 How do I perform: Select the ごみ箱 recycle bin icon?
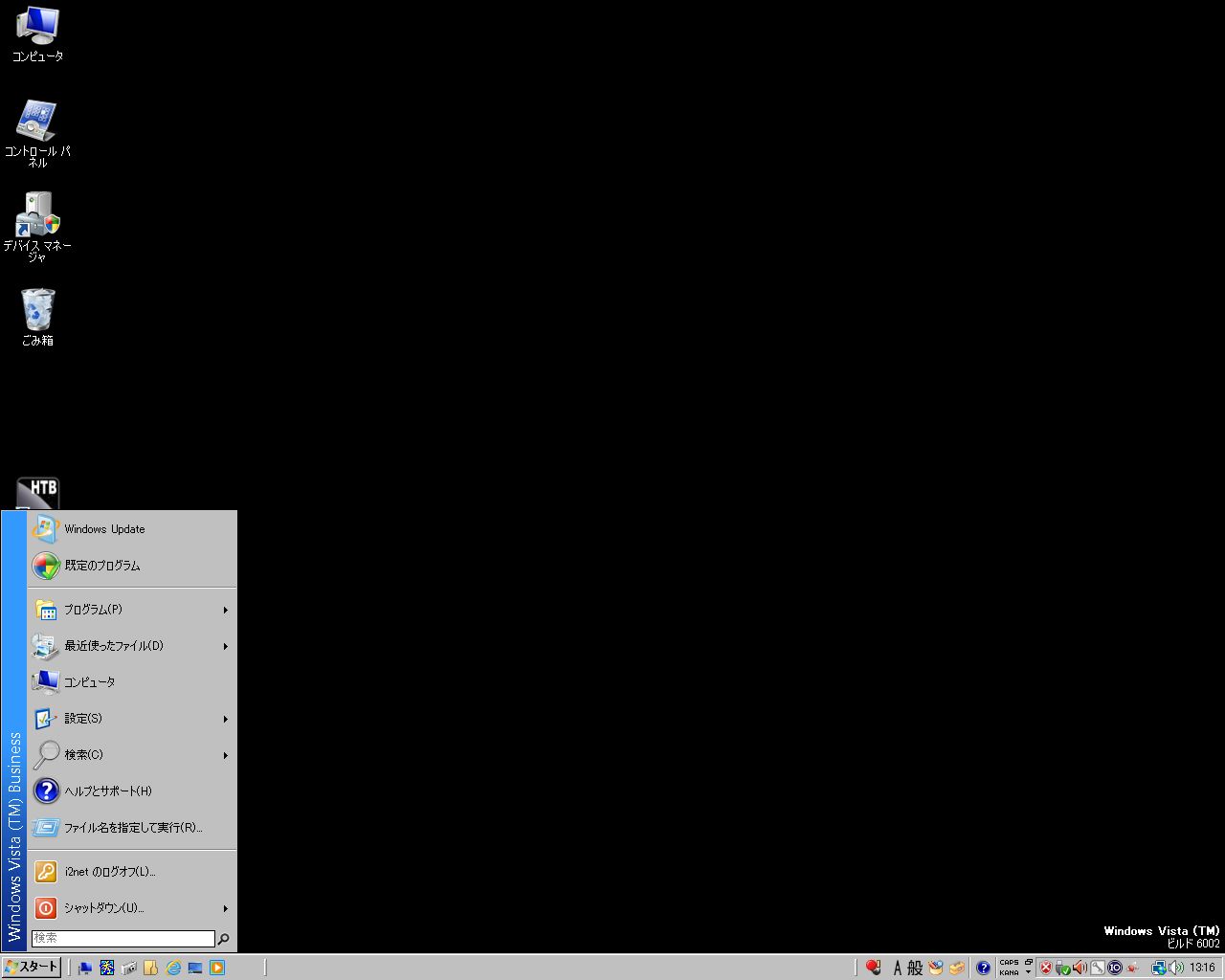(x=37, y=317)
